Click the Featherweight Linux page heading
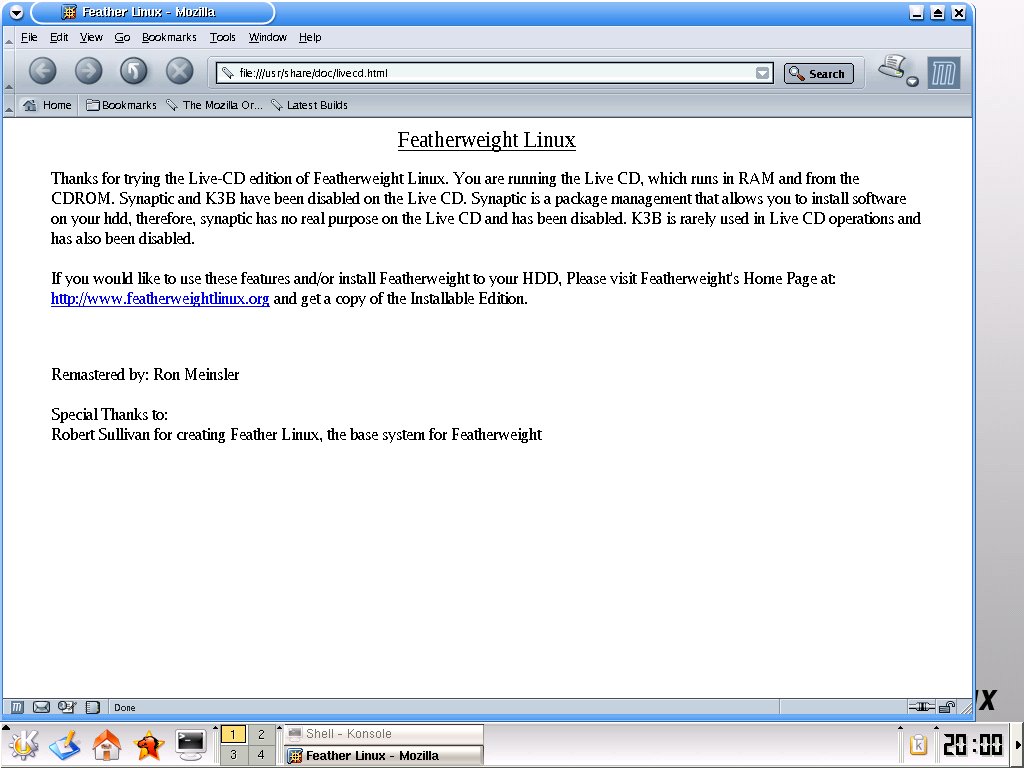Image resolution: width=1024 pixels, height=768 pixels. coord(487,140)
